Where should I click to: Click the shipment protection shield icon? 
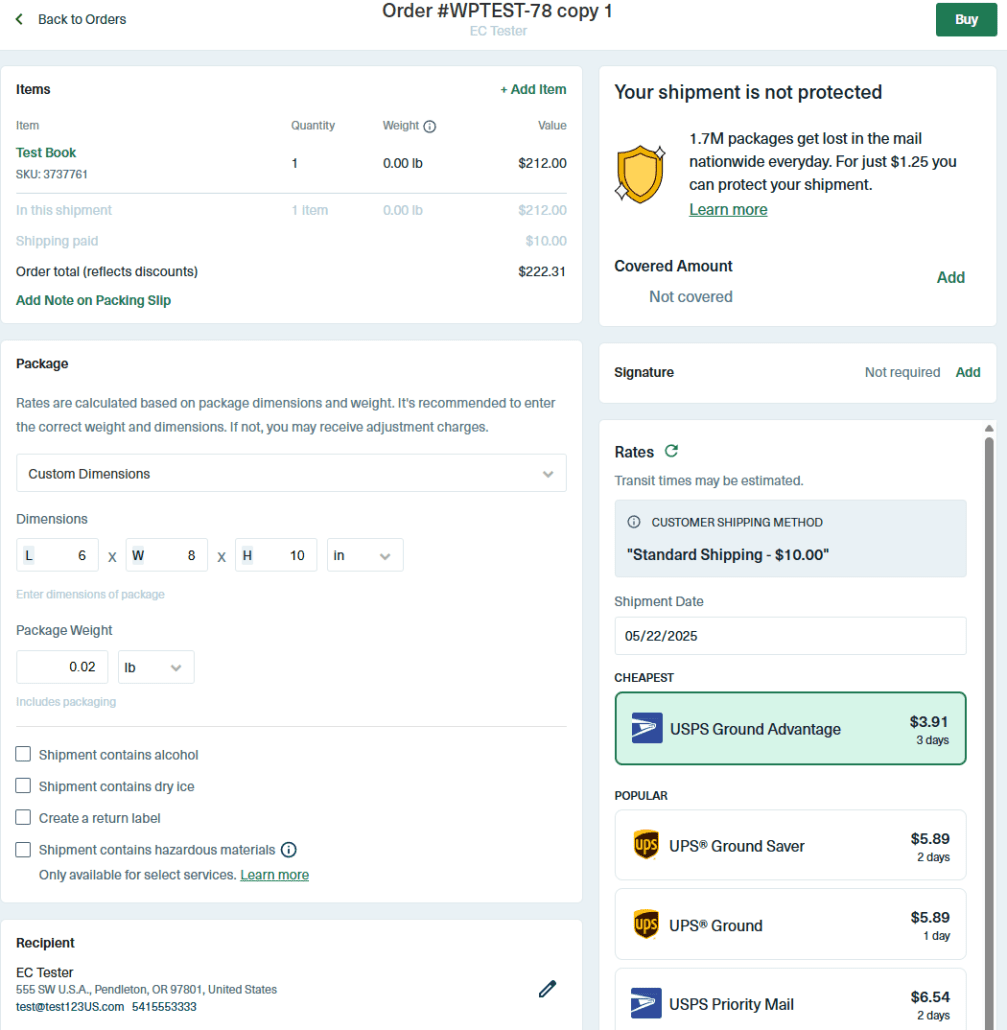pyautogui.click(x=640, y=173)
